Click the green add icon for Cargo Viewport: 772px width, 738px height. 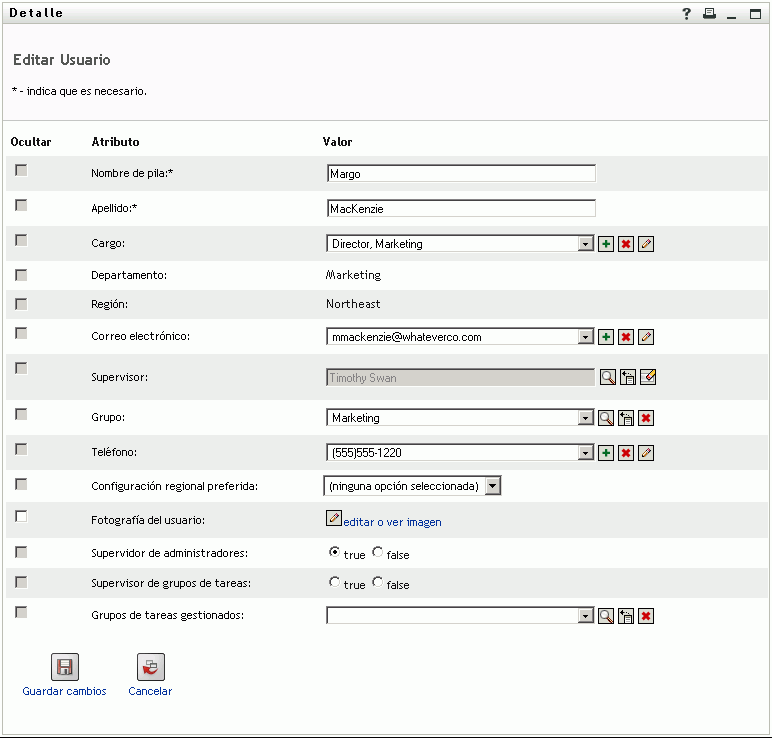tap(606, 244)
